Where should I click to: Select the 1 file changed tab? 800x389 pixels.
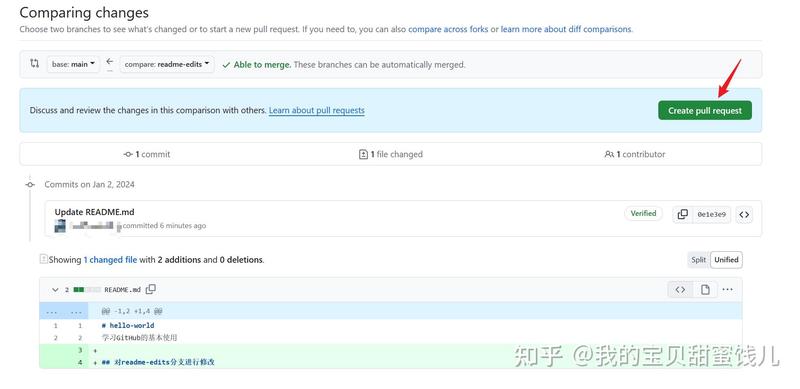pos(391,154)
